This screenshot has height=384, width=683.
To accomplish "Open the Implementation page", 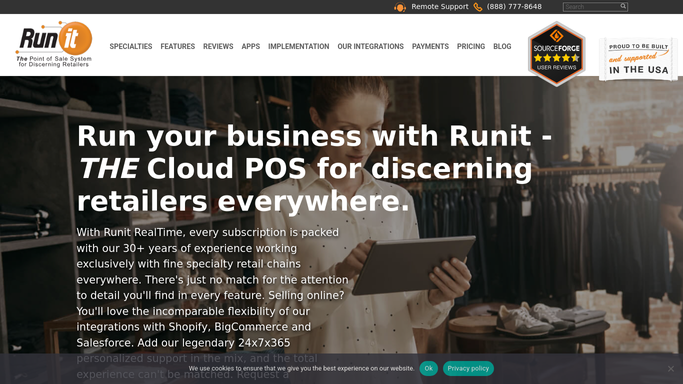I will (x=299, y=46).
